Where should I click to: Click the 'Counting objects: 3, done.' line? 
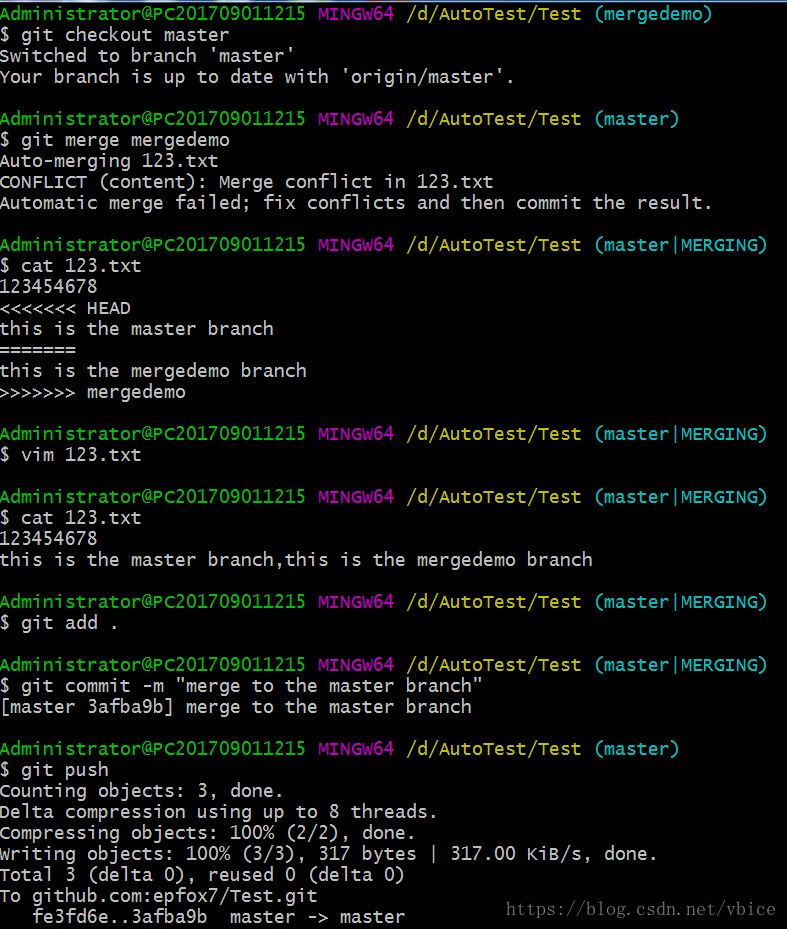point(142,791)
